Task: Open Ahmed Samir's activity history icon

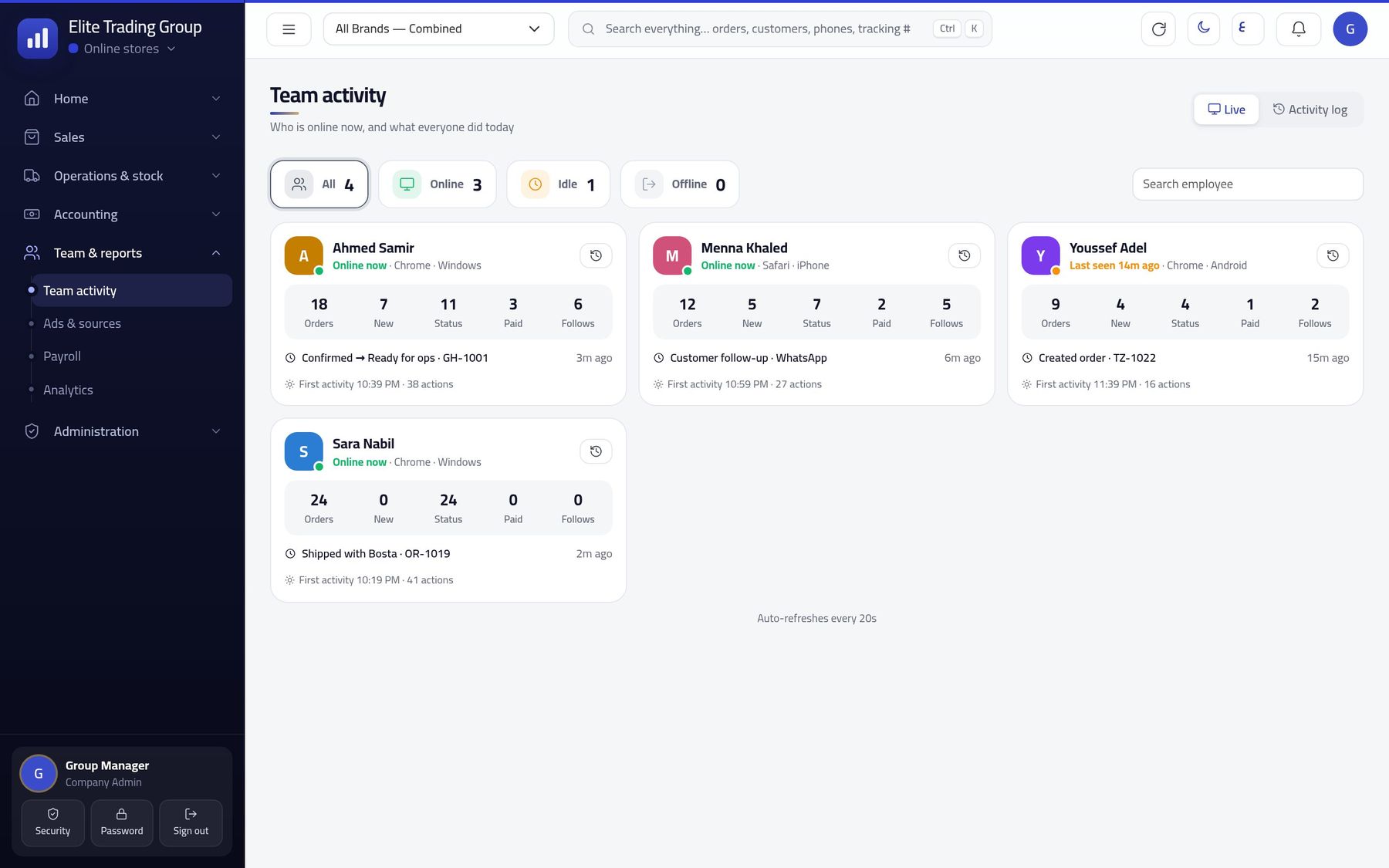Action: tap(596, 255)
